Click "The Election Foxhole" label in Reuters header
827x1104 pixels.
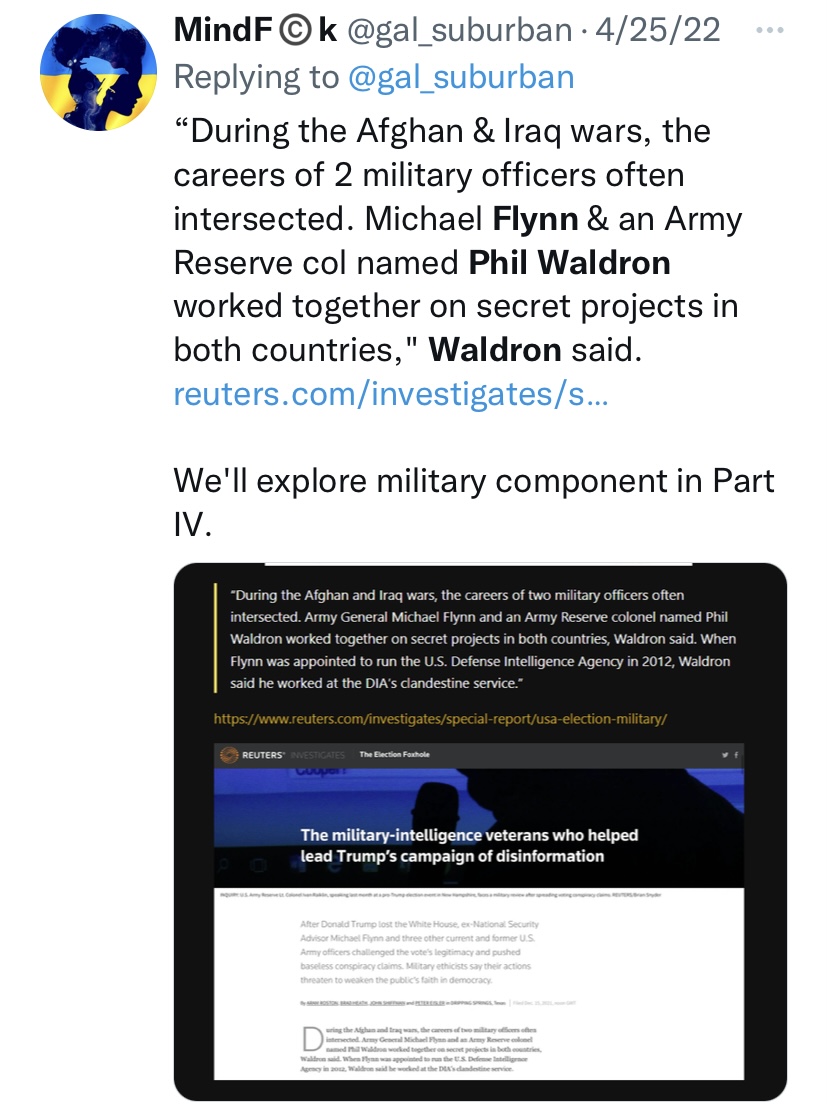395,755
